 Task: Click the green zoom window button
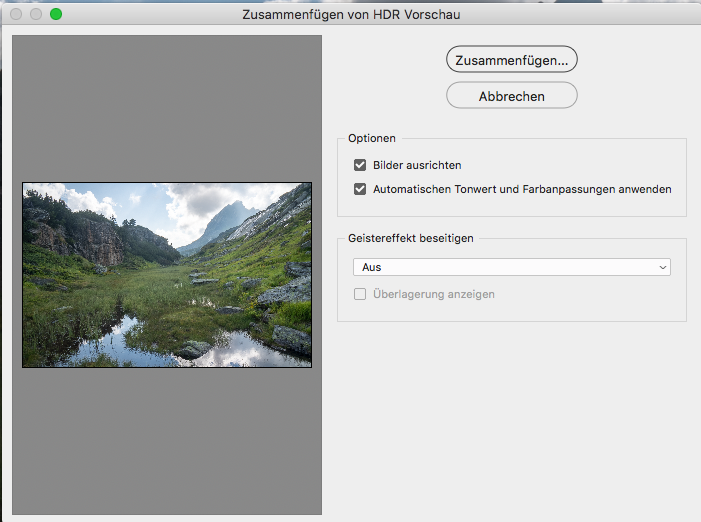click(x=56, y=14)
